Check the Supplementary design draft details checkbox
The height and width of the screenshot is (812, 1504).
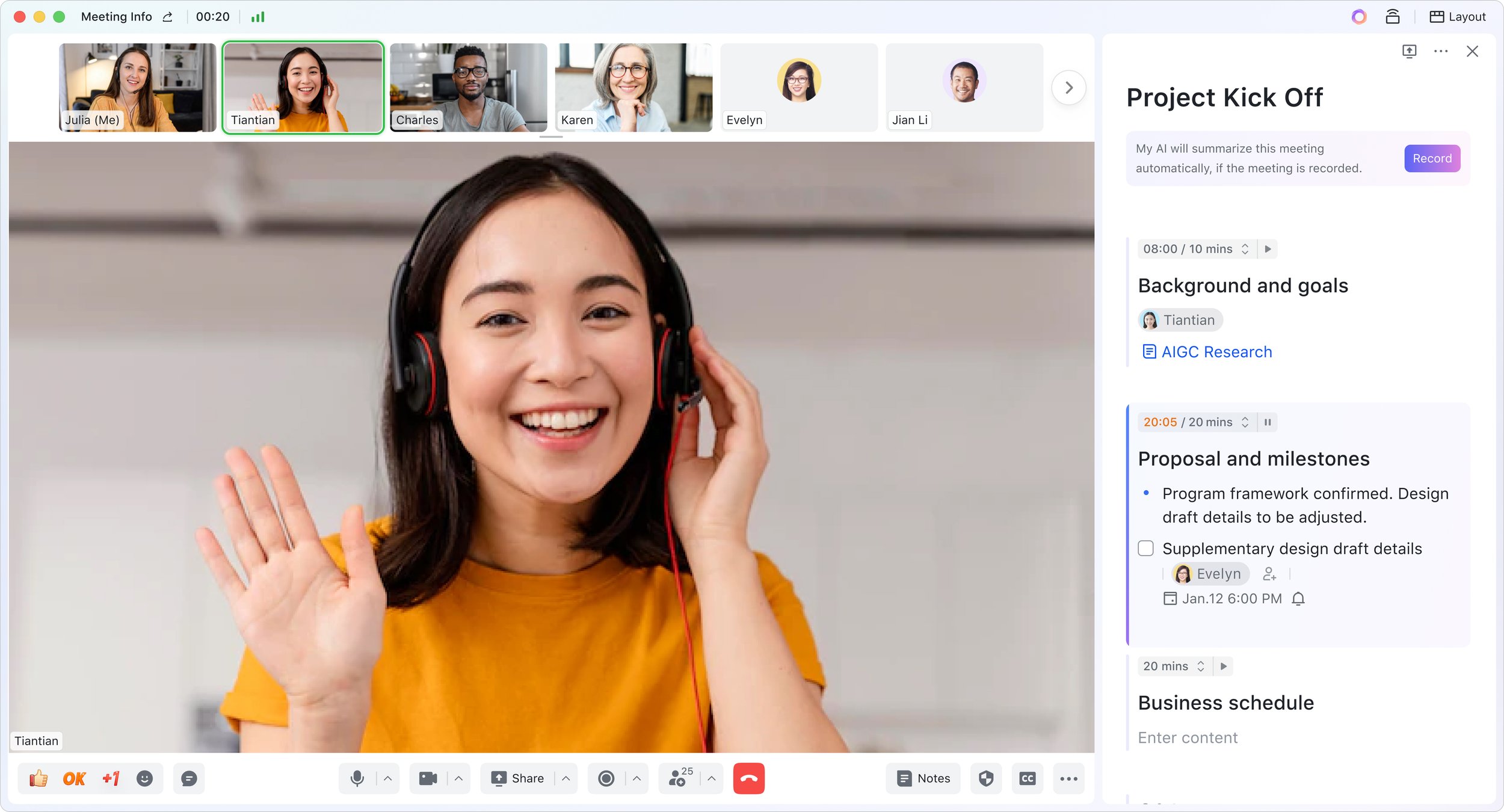1145,548
